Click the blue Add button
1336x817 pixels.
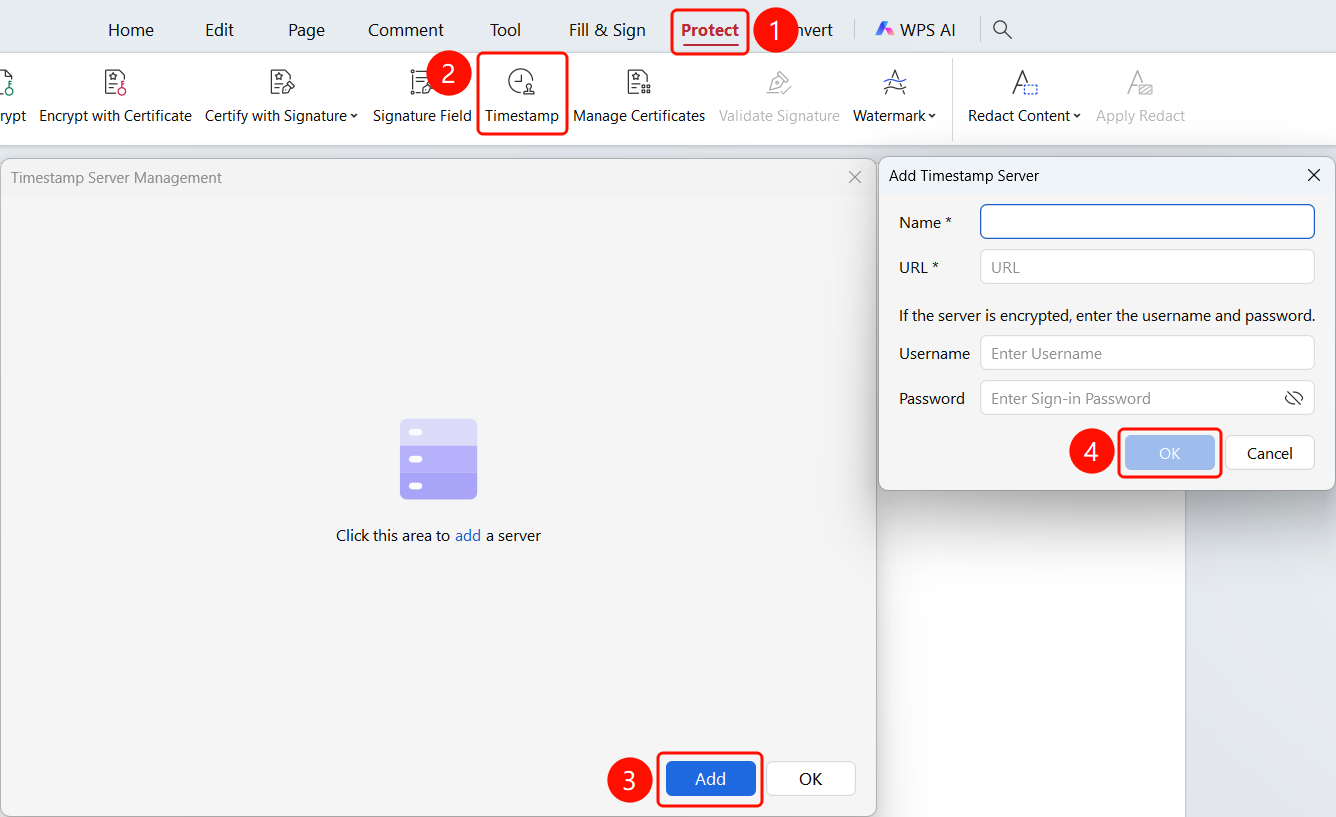711,779
